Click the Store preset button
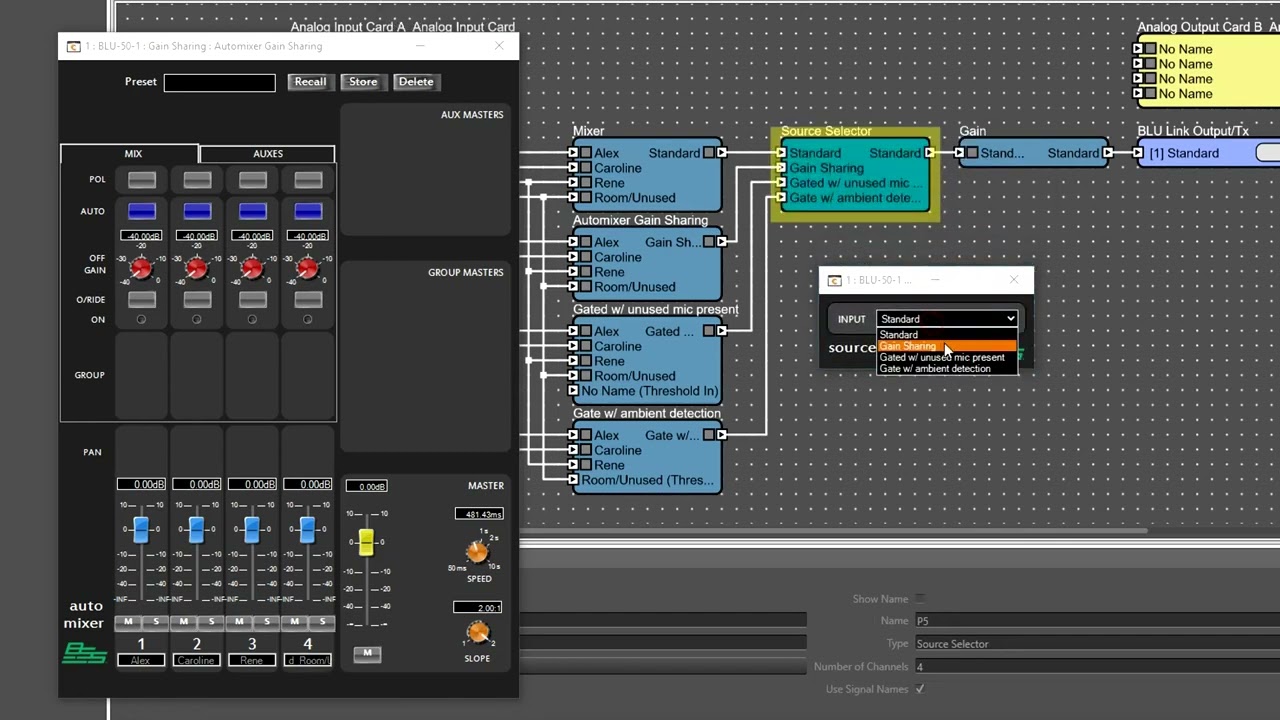This screenshot has height=720, width=1280. coord(363,82)
